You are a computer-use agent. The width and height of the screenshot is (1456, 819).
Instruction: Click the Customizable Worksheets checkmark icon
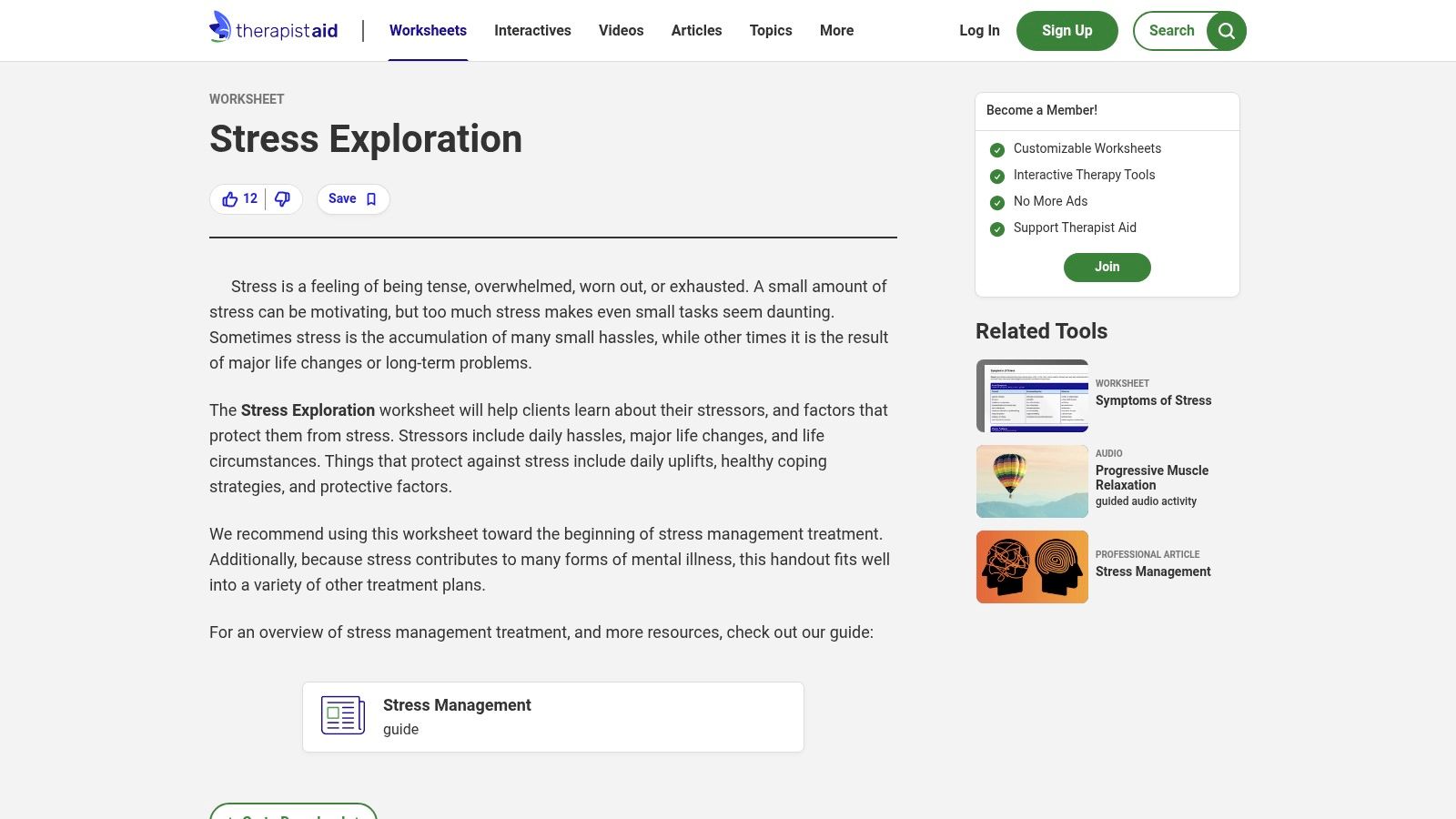click(x=997, y=150)
